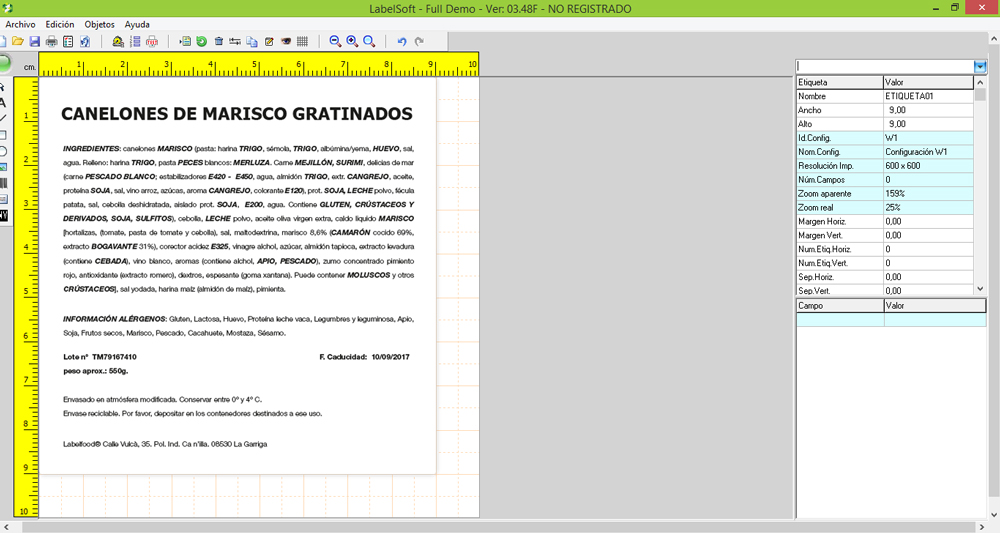Select the barcode tool in left toolbox

coord(3,184)
